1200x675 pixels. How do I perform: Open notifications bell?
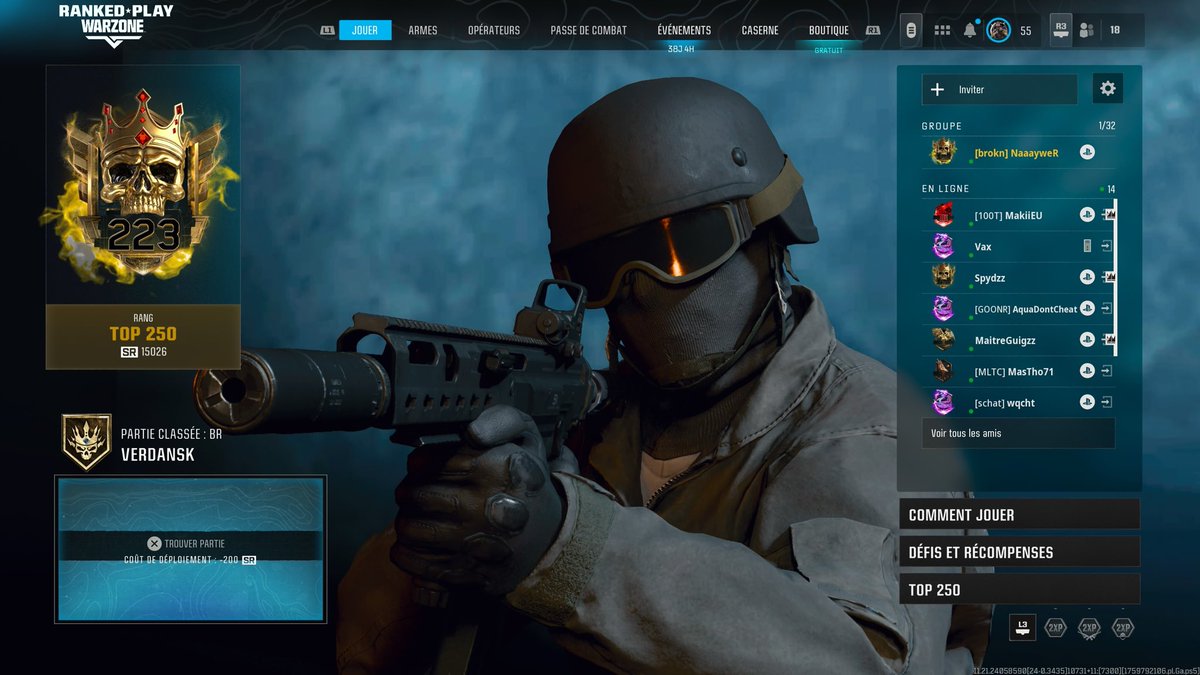coord(969,30)
